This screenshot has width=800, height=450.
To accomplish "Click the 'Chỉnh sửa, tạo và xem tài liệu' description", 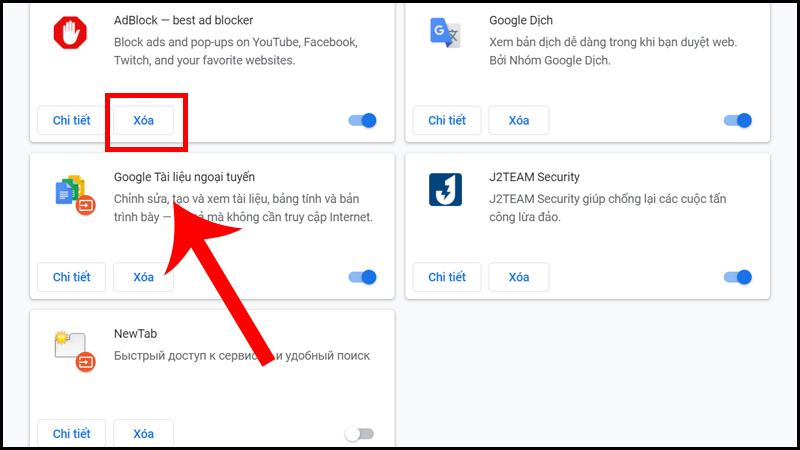I will point(243,208).
